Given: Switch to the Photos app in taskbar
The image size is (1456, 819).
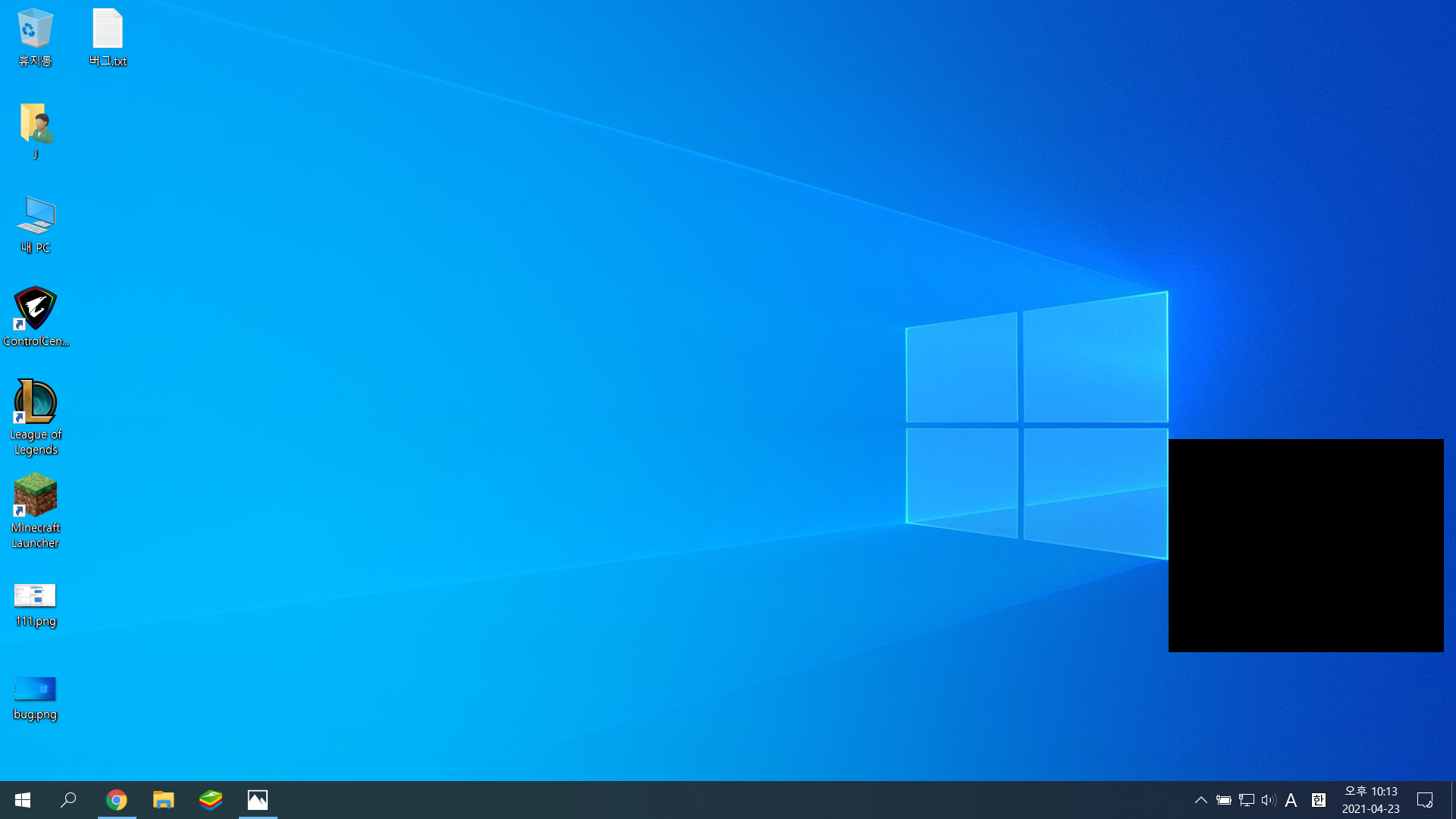Looking at the screenshot, I should tap(258, 800).
